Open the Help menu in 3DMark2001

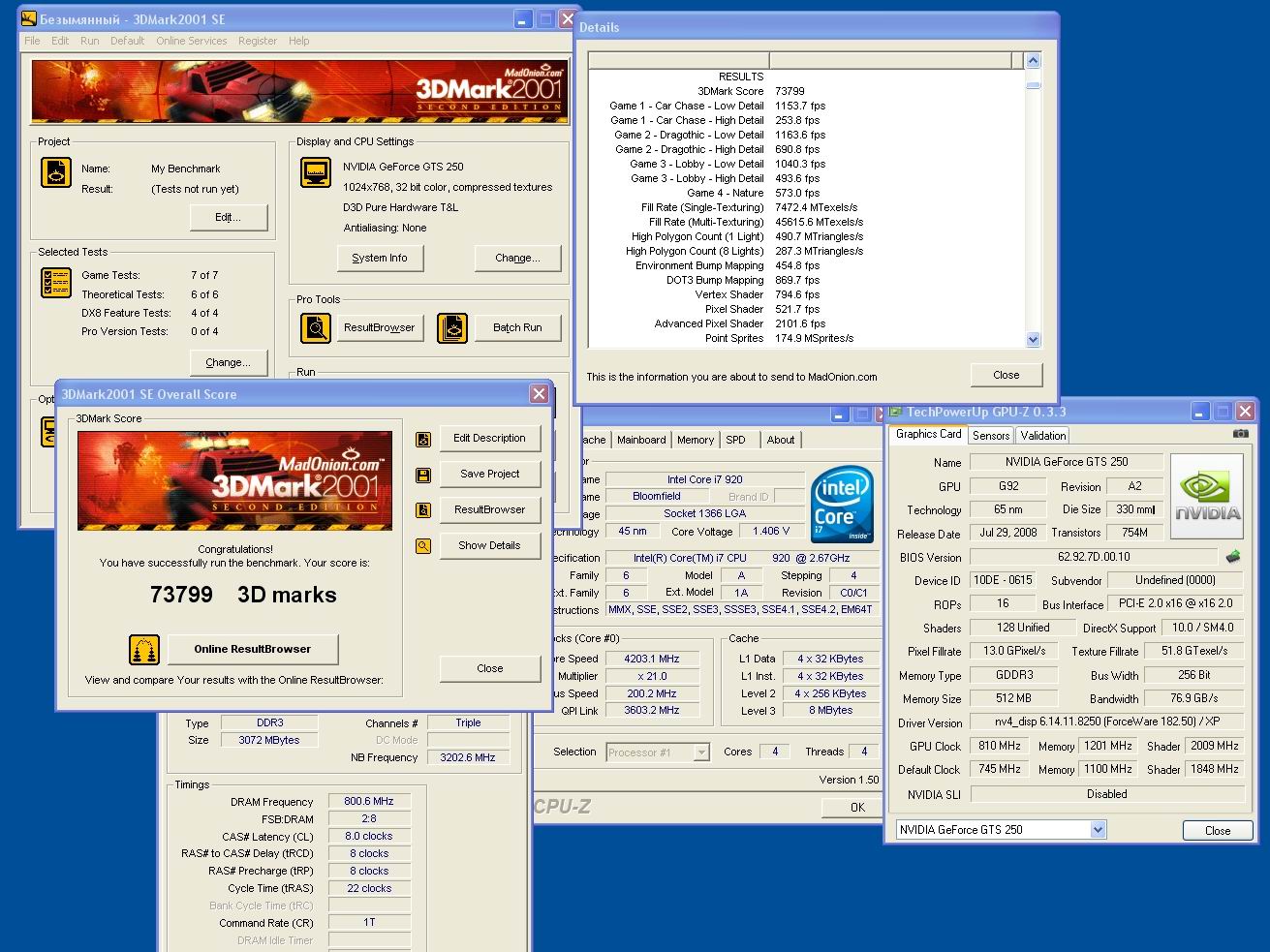tap(299, 41)
